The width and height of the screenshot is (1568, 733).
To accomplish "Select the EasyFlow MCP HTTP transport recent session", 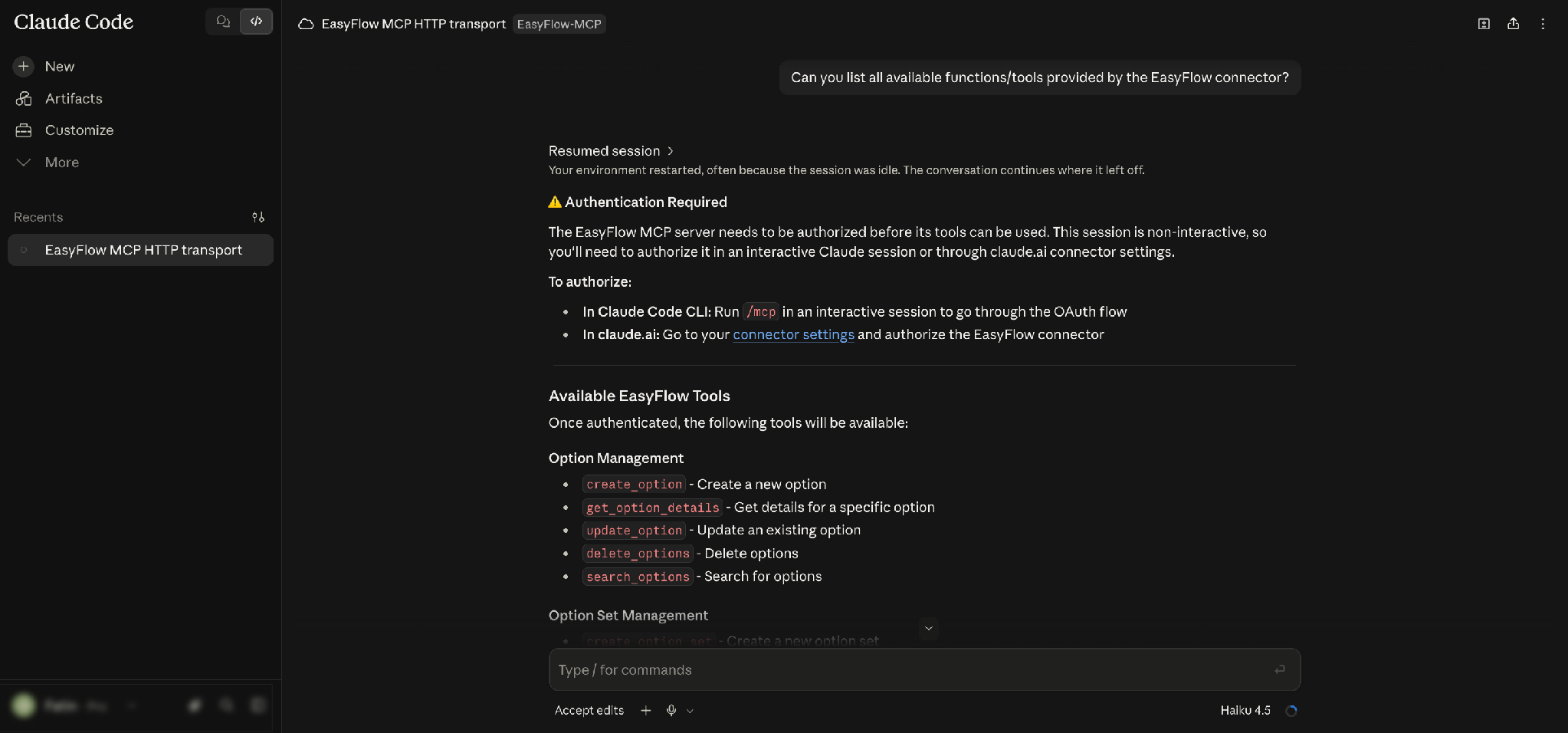I will tap(141, 250).
